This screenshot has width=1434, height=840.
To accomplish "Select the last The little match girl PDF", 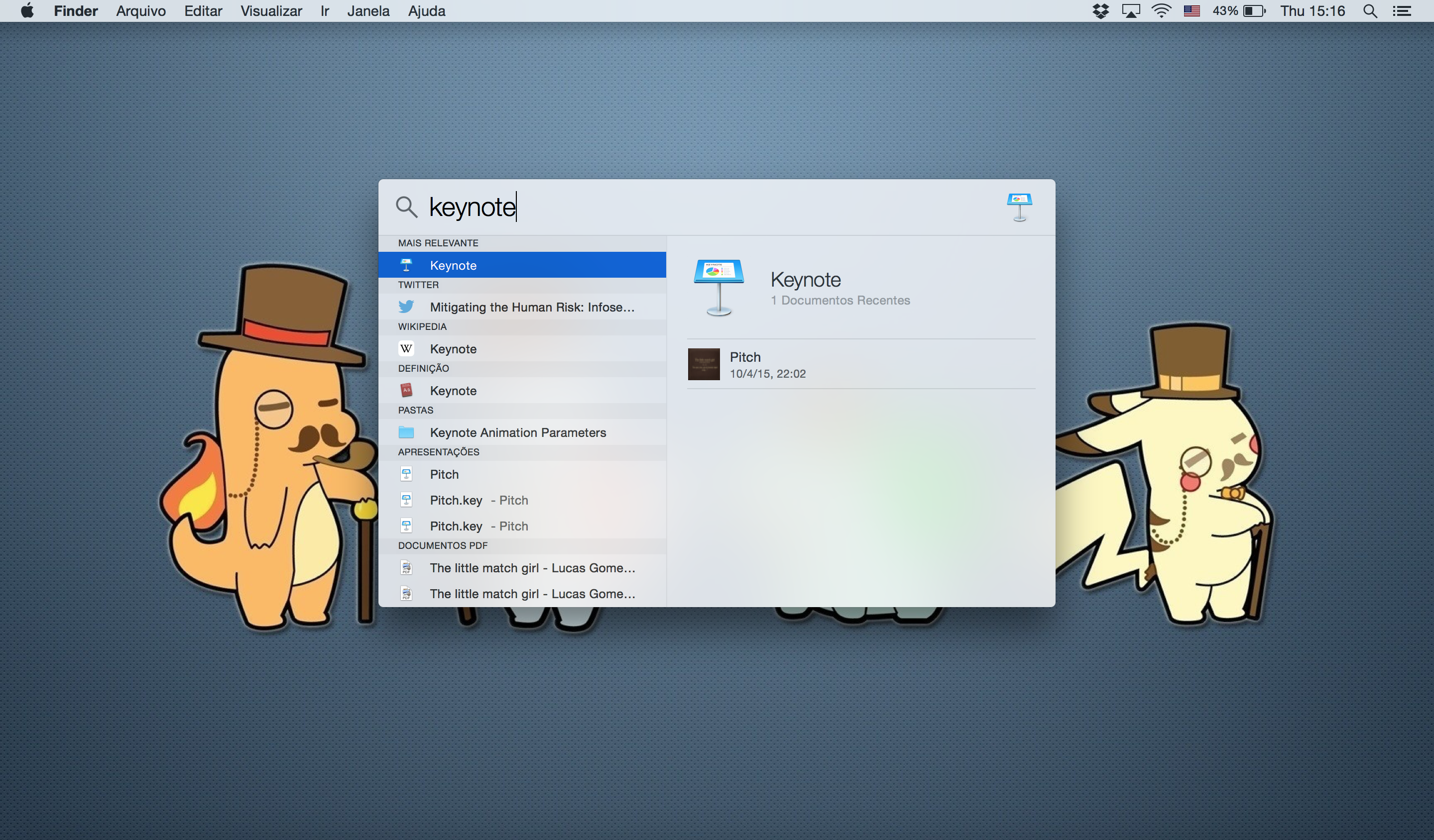I will point(522,594).
